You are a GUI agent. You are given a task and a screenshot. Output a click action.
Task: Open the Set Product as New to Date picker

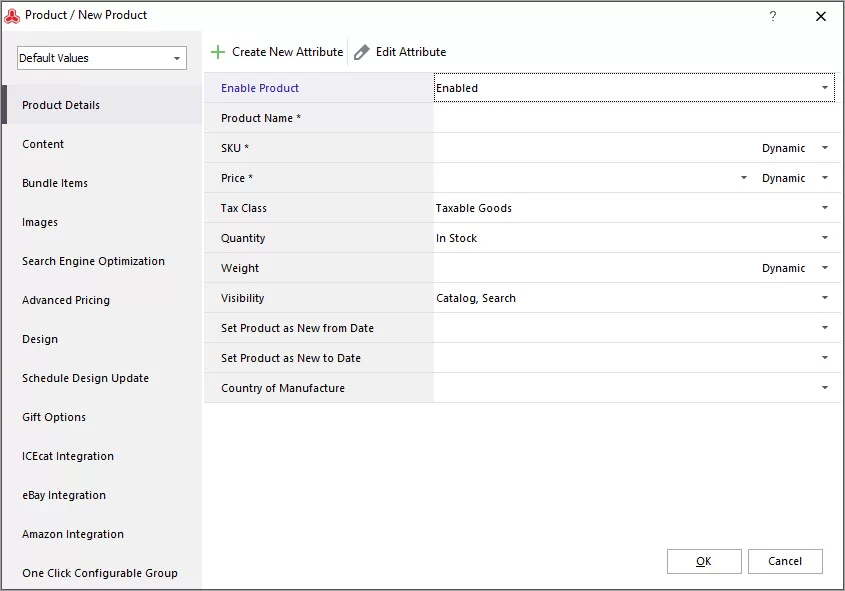(x=825, y=358)
